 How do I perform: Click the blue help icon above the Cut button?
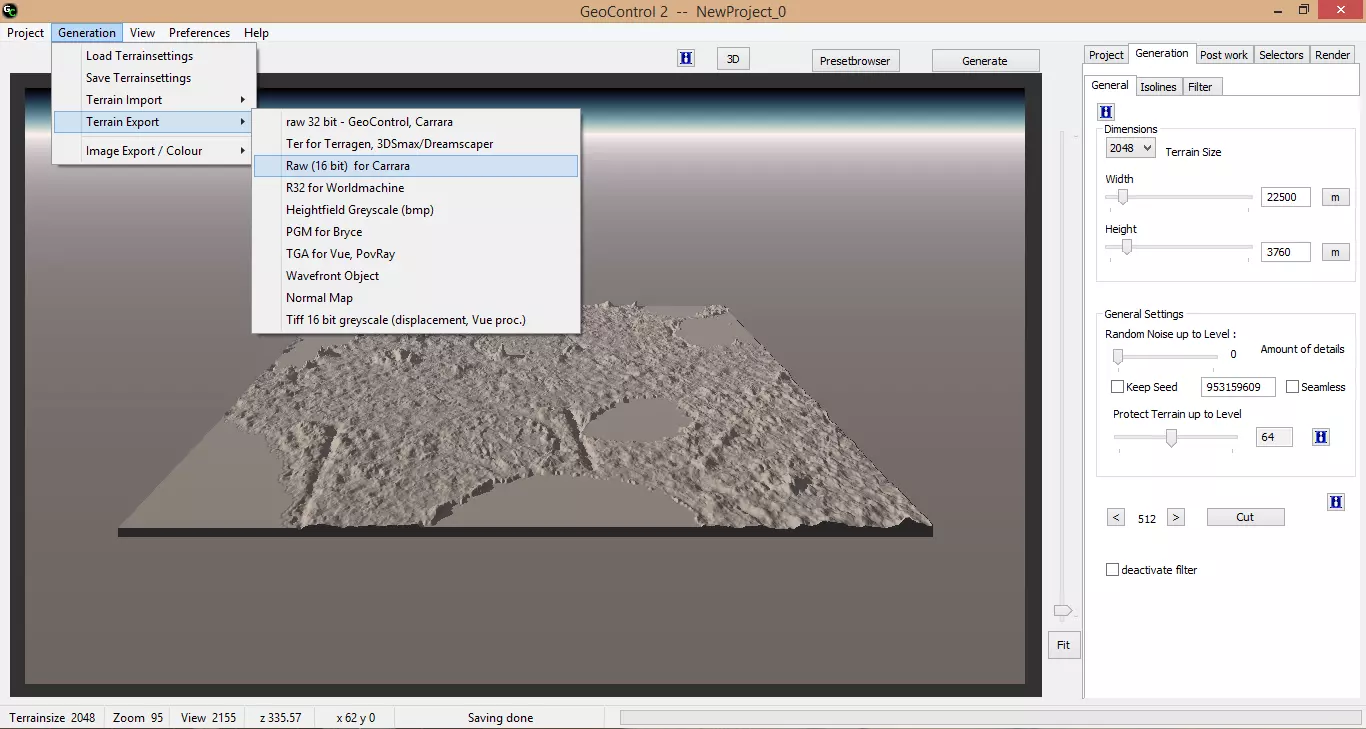(1336, 501)
